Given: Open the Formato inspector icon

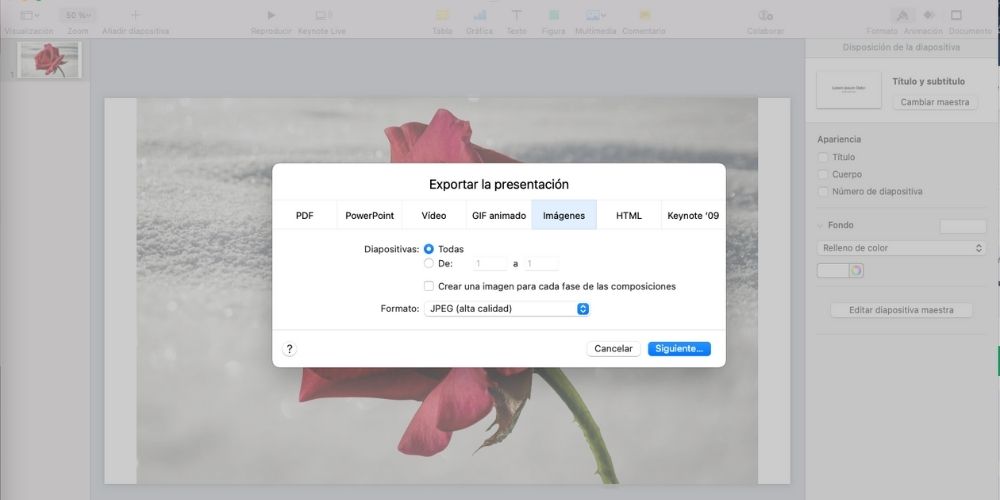Looking at the screenshot, I should tap(902, 15).
